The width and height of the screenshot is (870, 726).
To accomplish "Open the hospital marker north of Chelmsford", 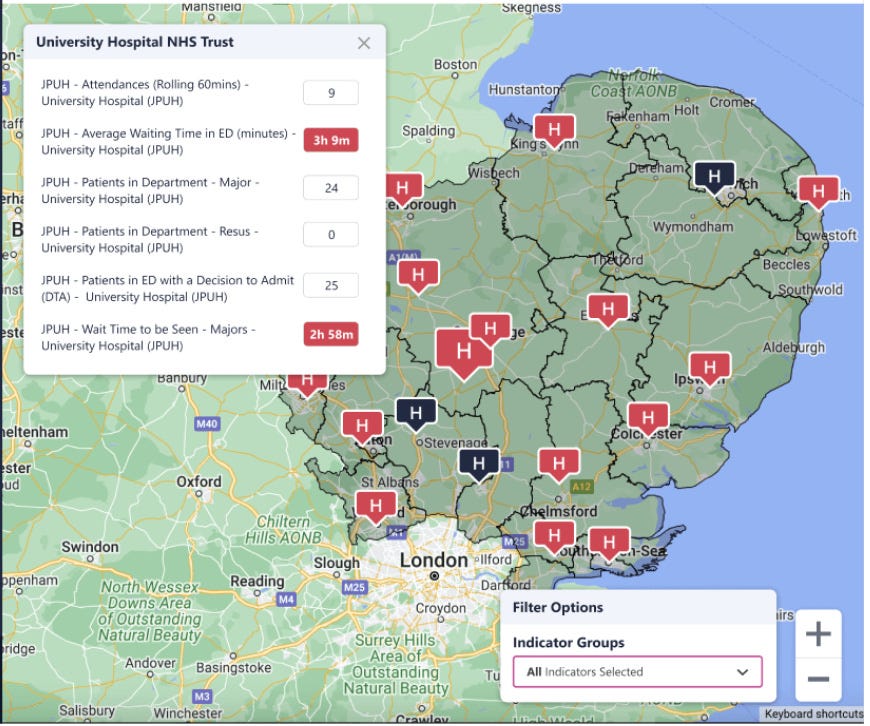I will coord(559,465).
